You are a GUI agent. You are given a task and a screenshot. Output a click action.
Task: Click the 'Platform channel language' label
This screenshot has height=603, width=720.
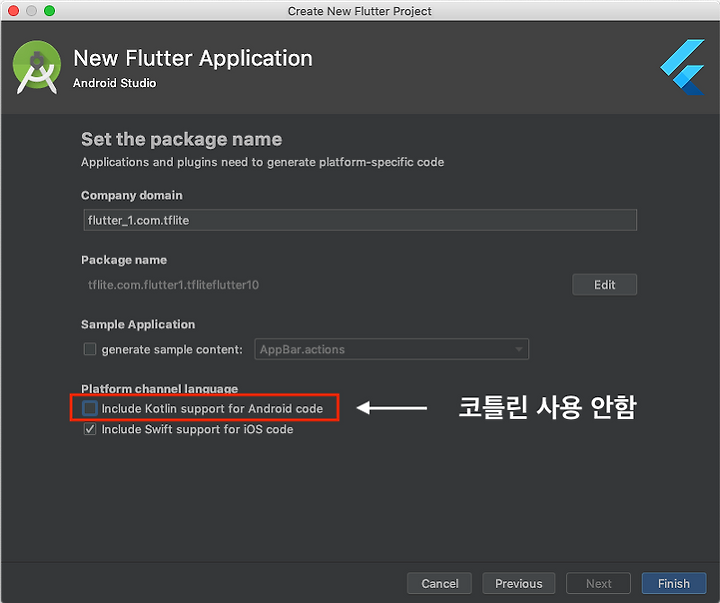159,389
